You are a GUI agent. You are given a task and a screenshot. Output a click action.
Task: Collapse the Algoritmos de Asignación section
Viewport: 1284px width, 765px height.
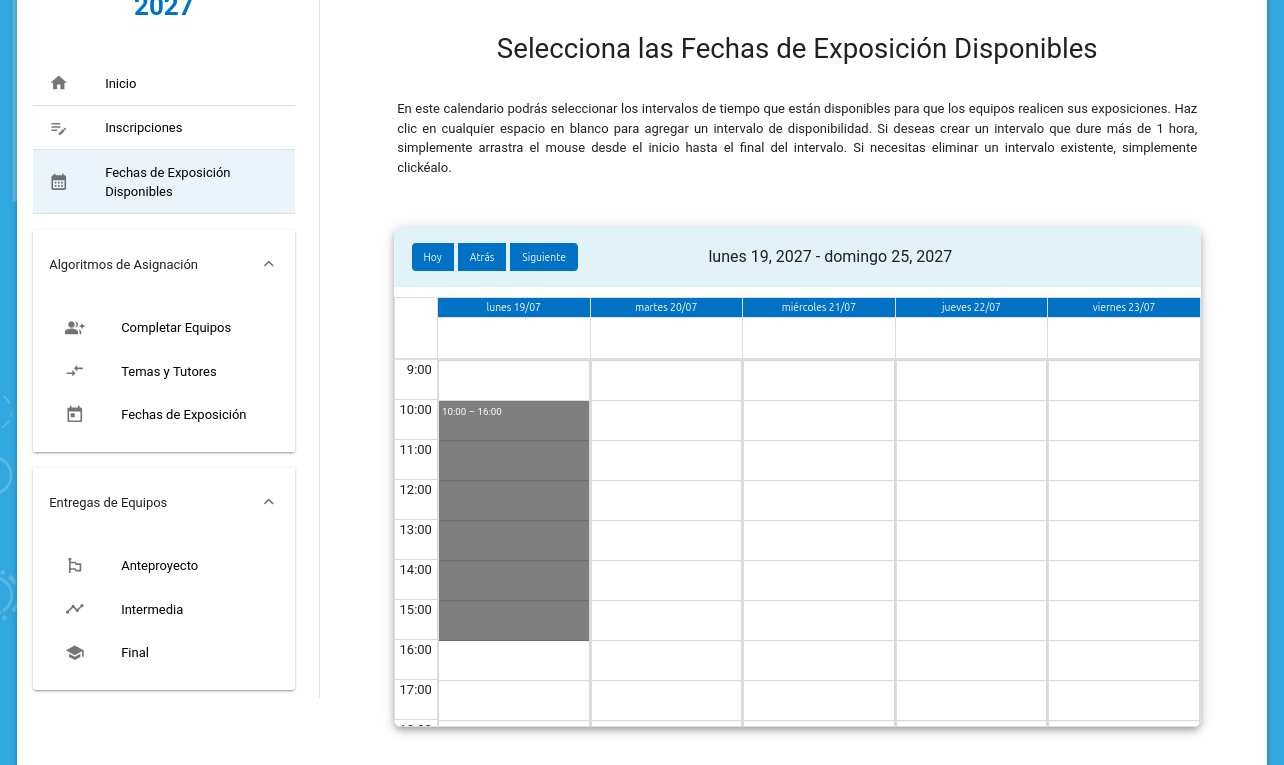tap(268, 264)
